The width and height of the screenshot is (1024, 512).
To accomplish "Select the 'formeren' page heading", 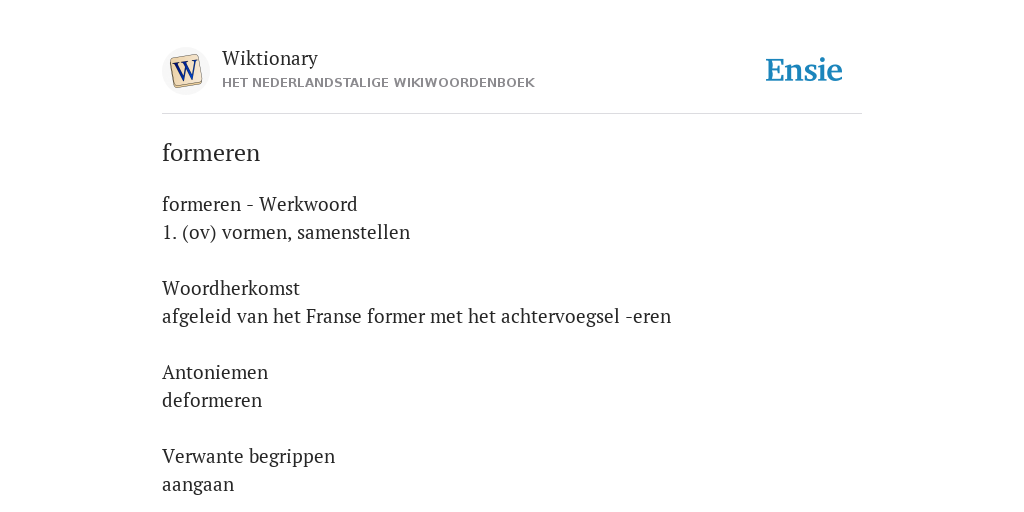I will [x=211, y=153].
